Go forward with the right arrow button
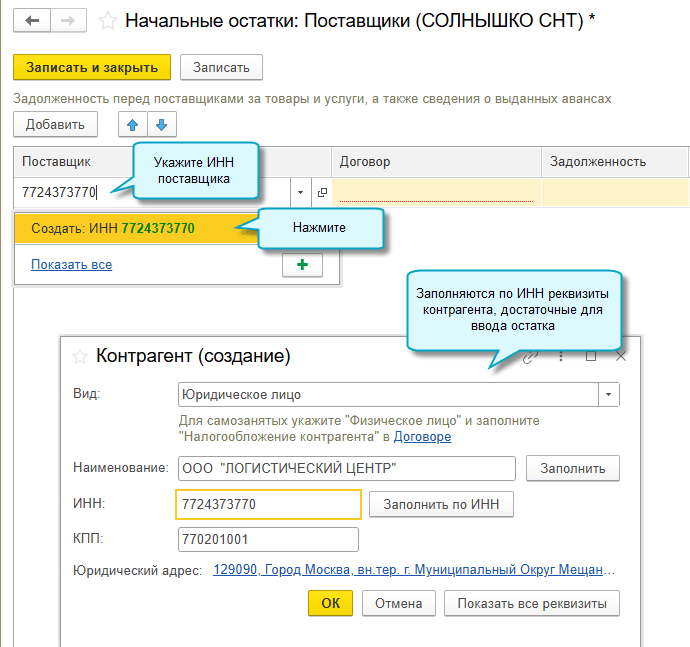This screenshot has width=690, height=647. point(68,20)
